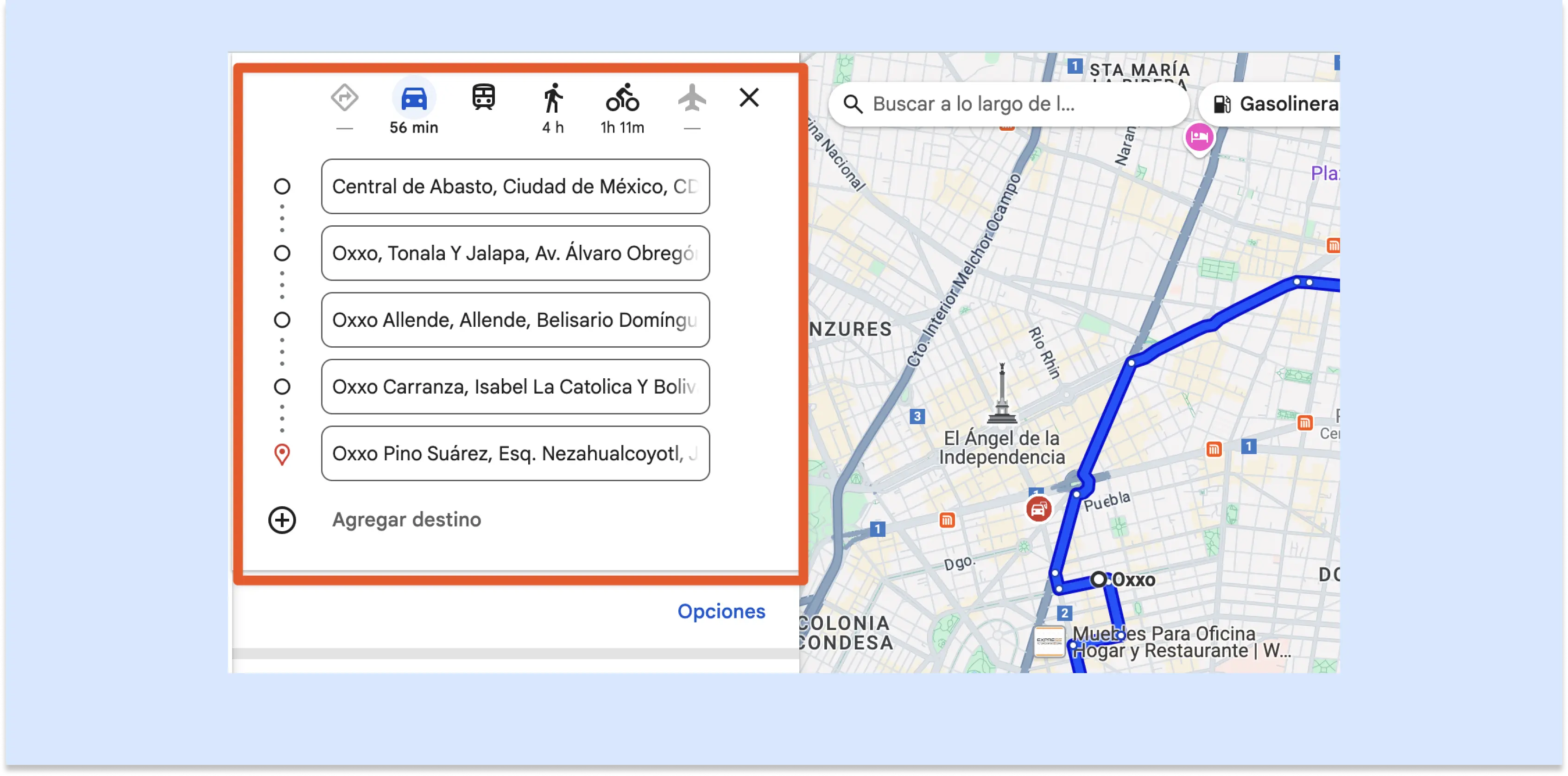The width and height of the screenshot is (1568, 776).
Task: Click the Muebles Para Oficina business icon
Action: [x=1050, y=642]
